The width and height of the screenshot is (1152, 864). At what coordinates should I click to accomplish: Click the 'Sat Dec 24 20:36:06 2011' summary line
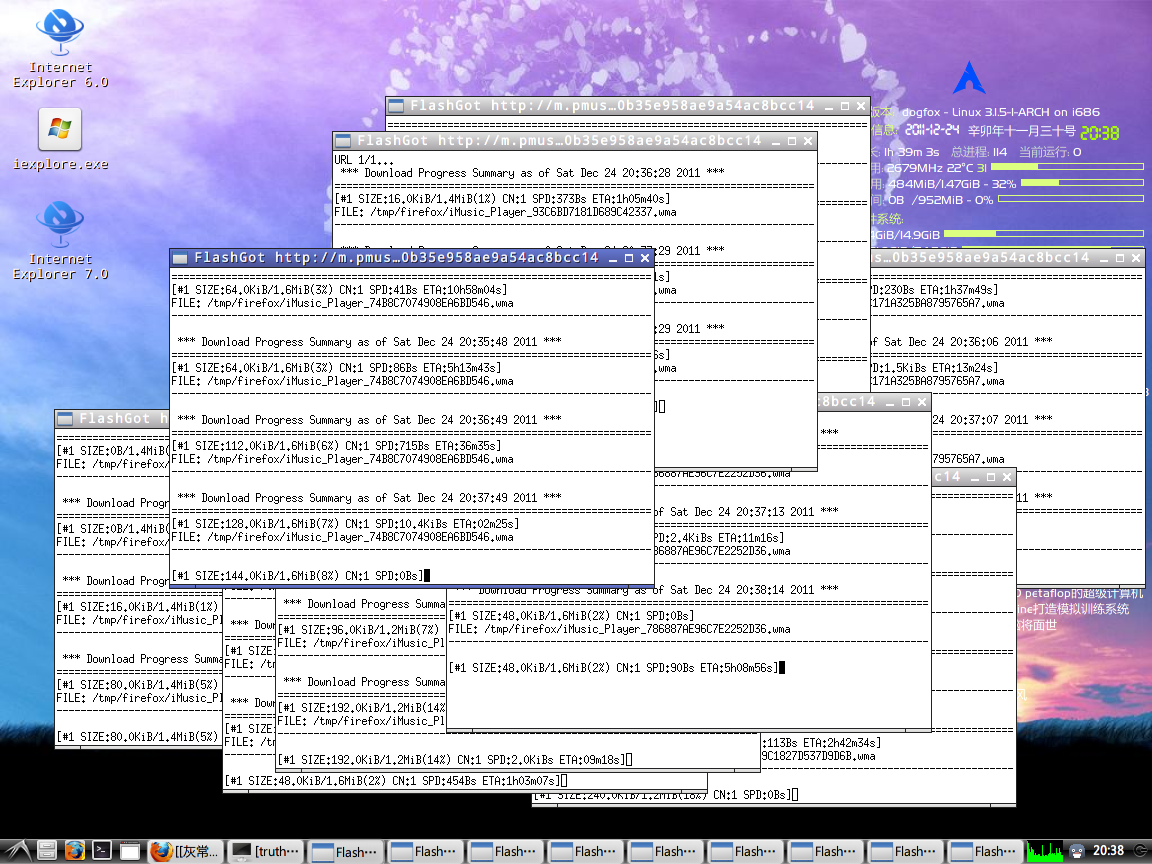(x=962, y=342)
